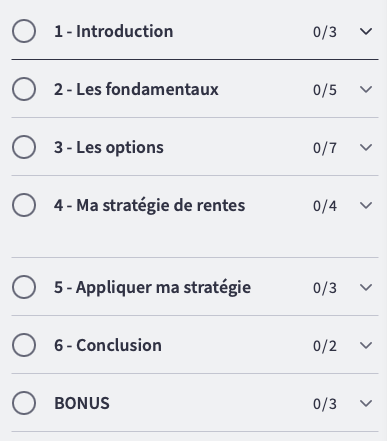Viewport: 387px width, 441px height.
Task: Open '5 - Appliquer ma stratégie' title
Action: click(153, 287)
